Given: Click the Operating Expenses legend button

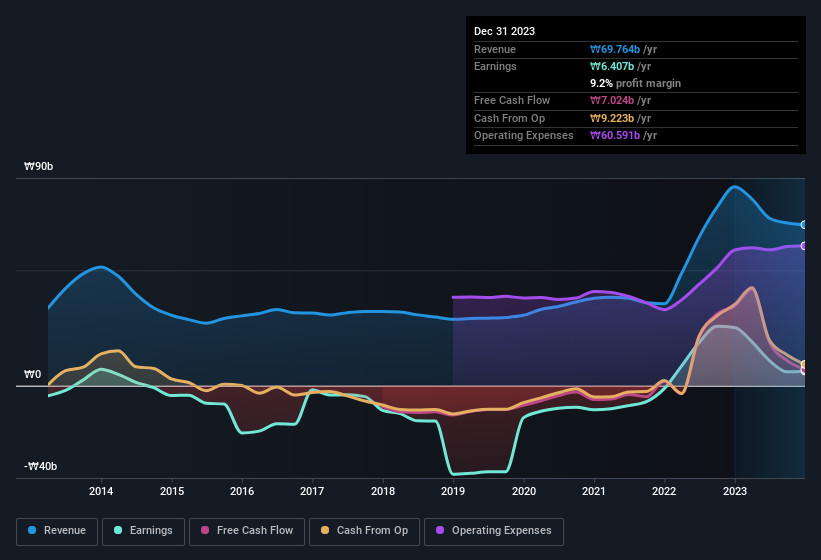Looking at the screenshot, I should [x=493, y=531].
